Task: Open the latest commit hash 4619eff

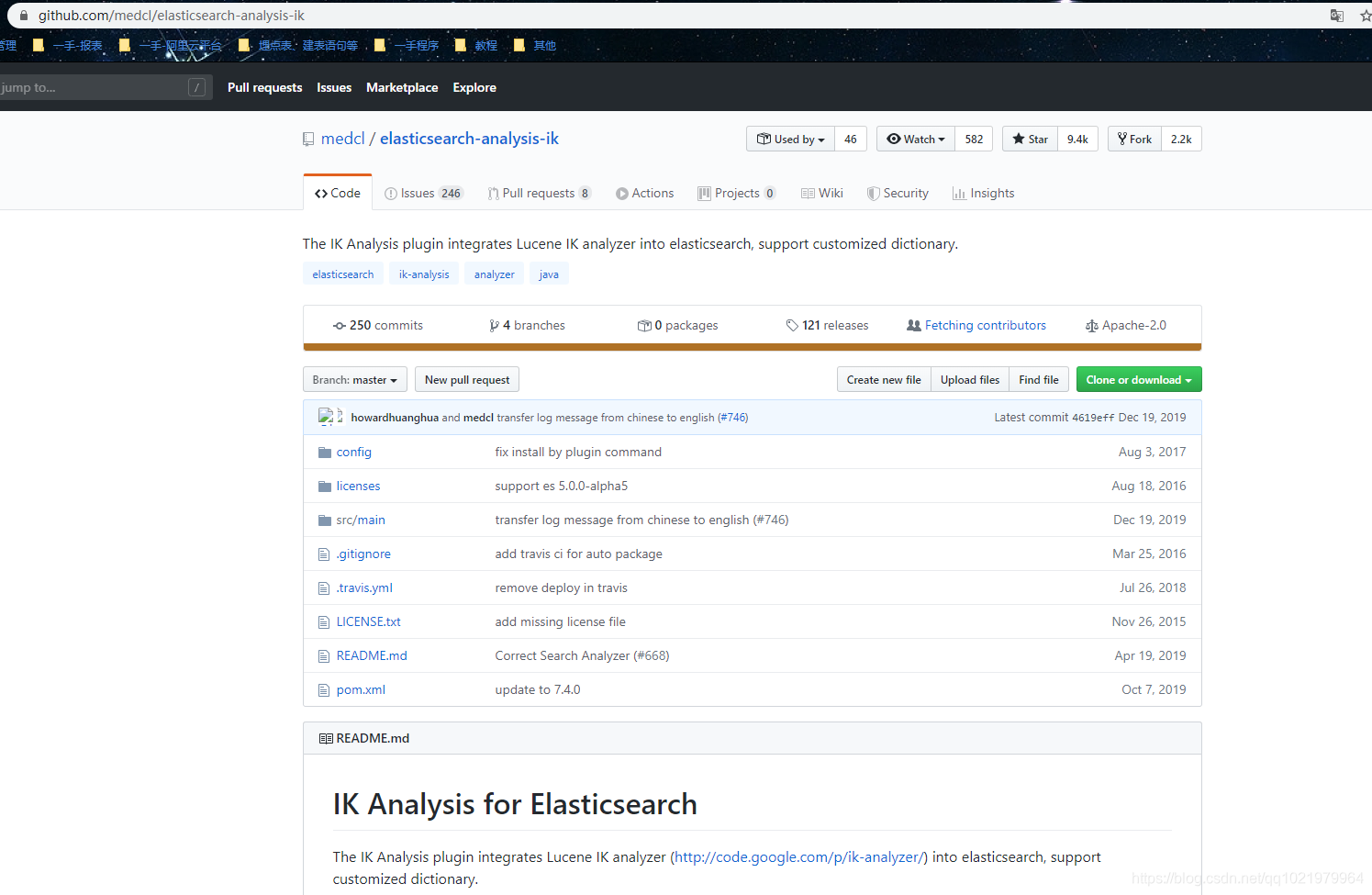Action: (1093, 418)
